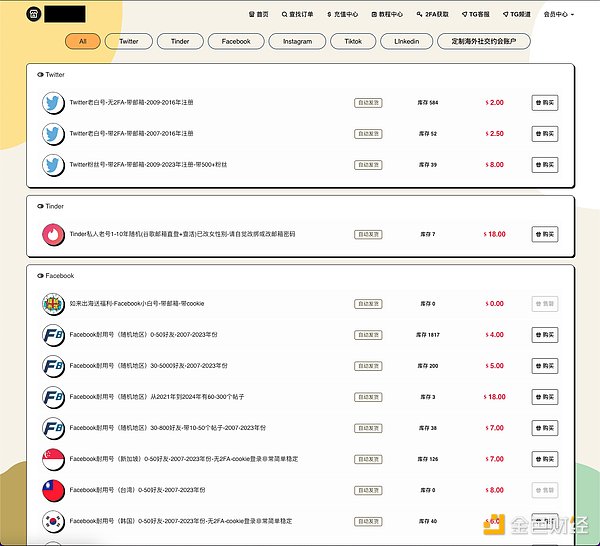Click the South Korea flag product icon
The height and width of the screenshot is (546, 600).
54,521
